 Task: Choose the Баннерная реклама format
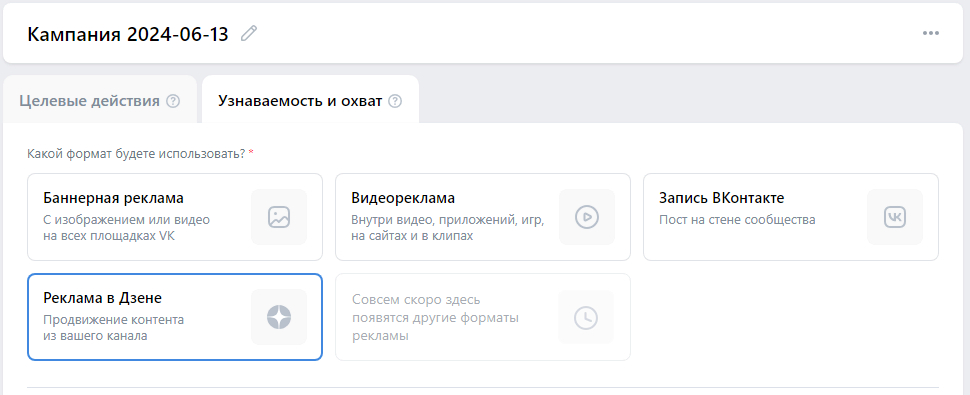tap(175, 217)
